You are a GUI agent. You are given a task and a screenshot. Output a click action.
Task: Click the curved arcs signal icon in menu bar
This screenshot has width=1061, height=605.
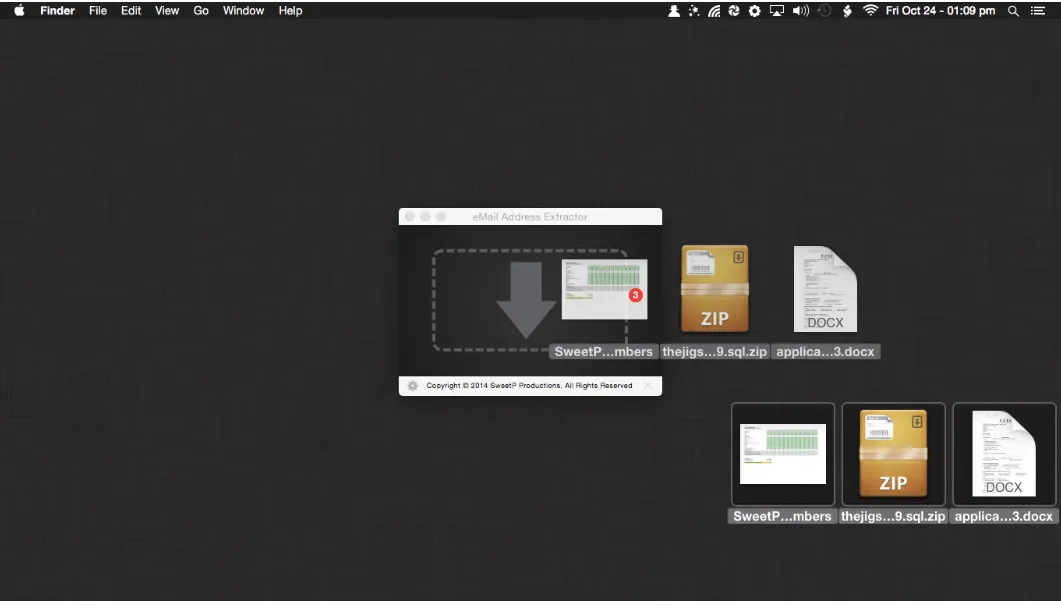(x=714, y=11)
